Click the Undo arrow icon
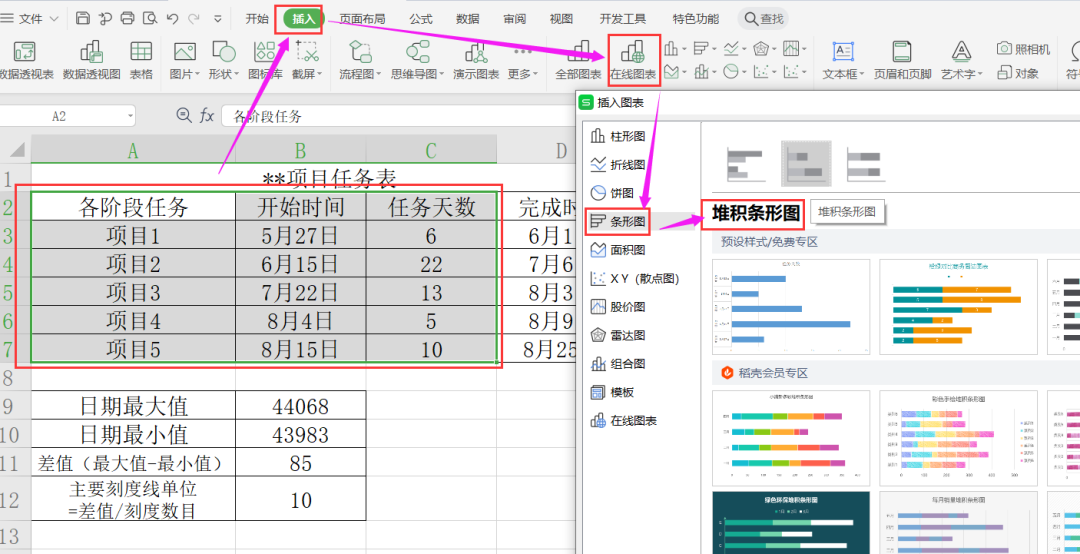 click(172, 19)
